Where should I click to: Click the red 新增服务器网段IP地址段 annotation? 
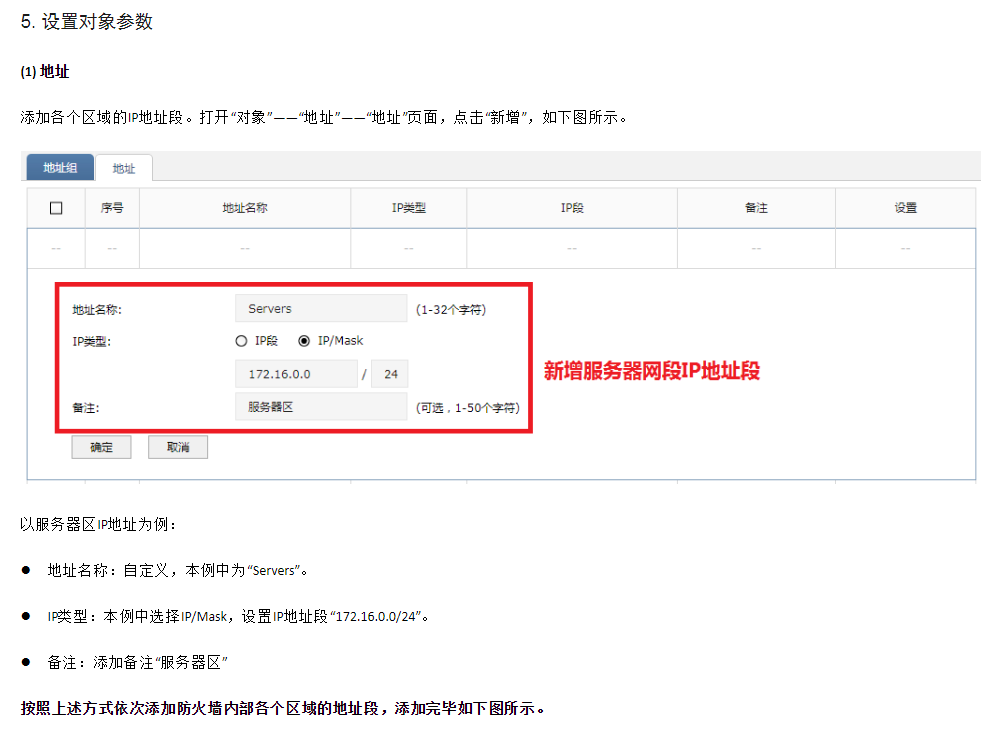[651, 371]
